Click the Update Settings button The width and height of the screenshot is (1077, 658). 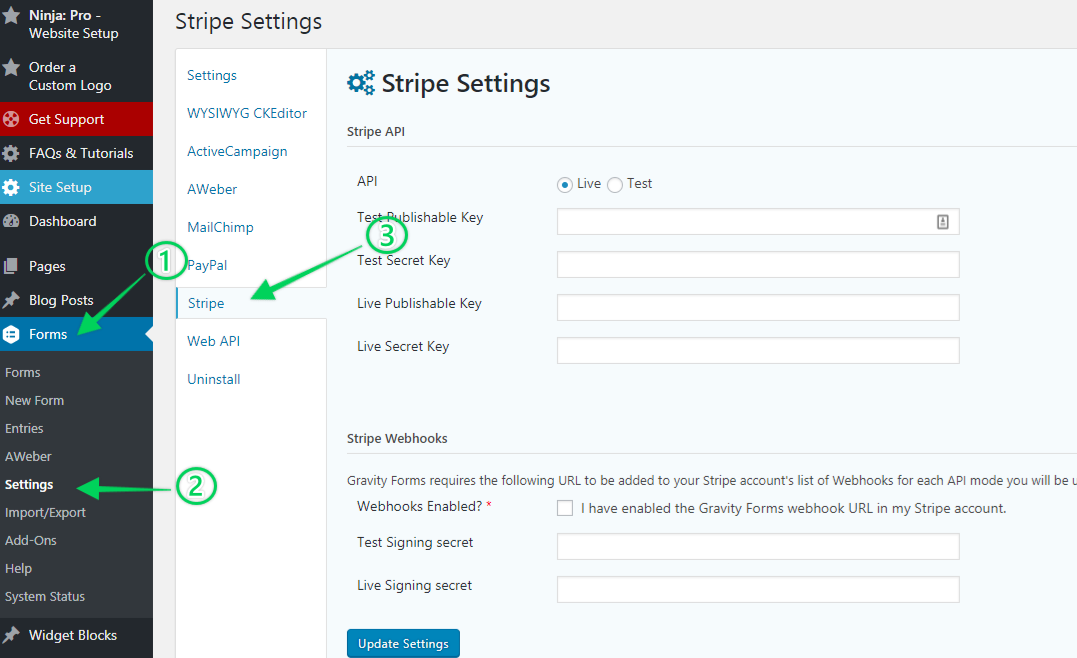click(403, 644)
